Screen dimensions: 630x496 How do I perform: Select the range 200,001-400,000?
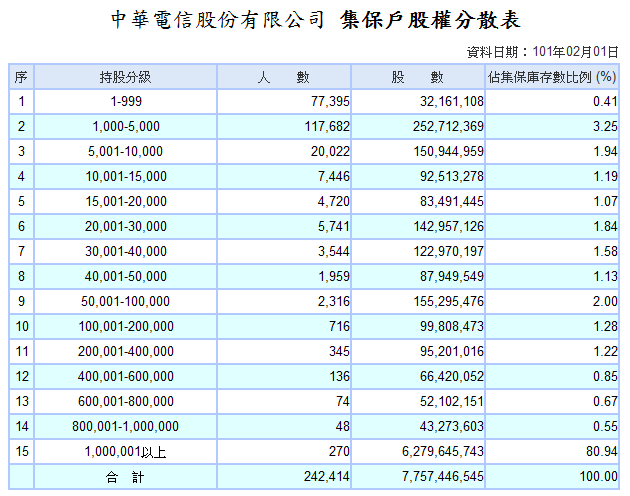point(126,352)
